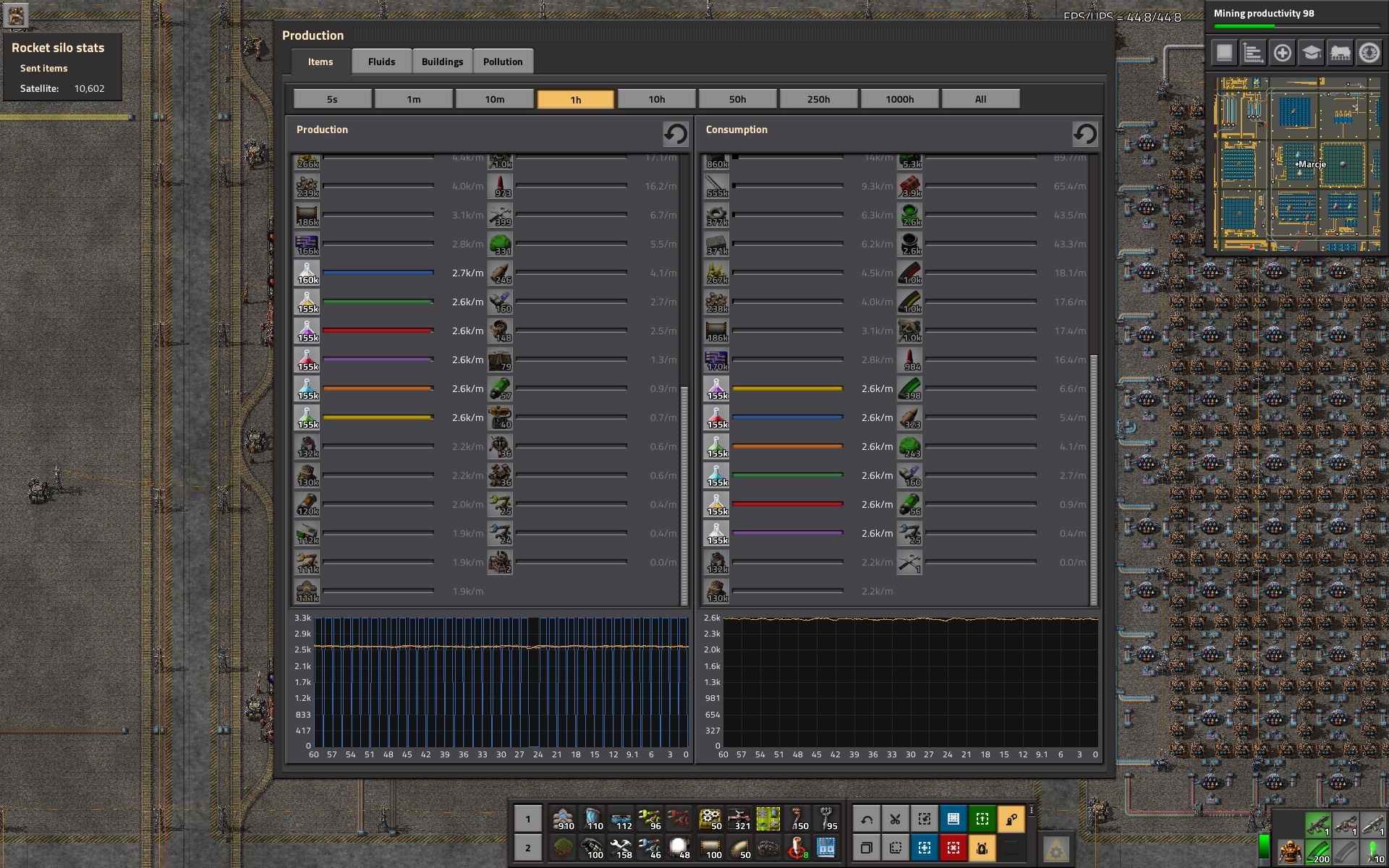Expand shortcut bar options three-dot menu
The image size is (1389, 868).
1031,811
